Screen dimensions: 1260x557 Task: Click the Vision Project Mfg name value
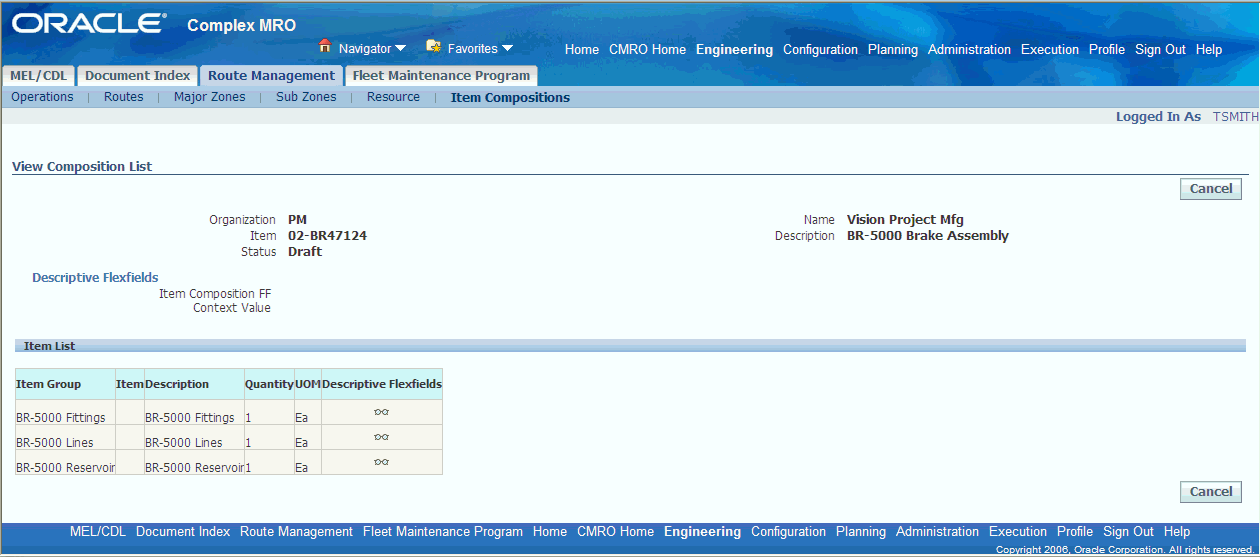click(905, 220)
